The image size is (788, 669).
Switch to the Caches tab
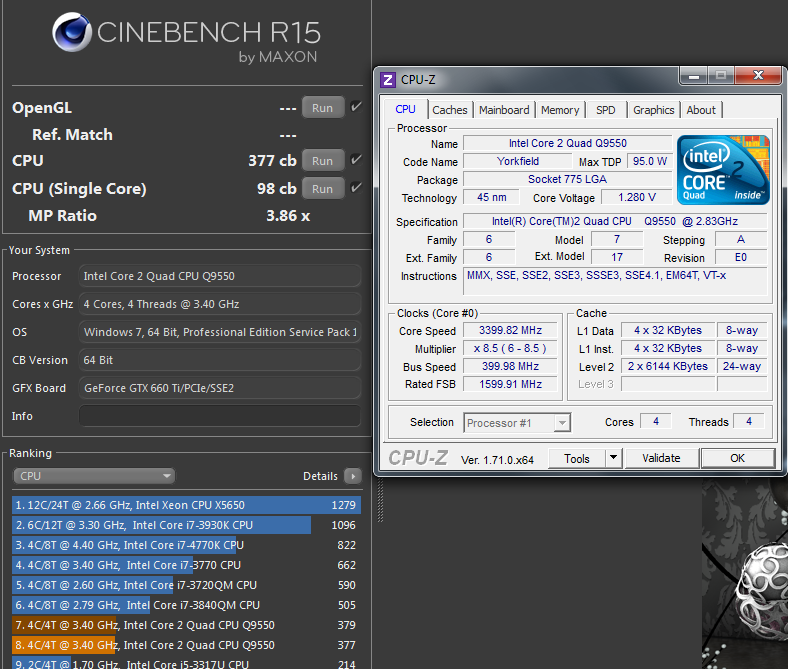450,110
